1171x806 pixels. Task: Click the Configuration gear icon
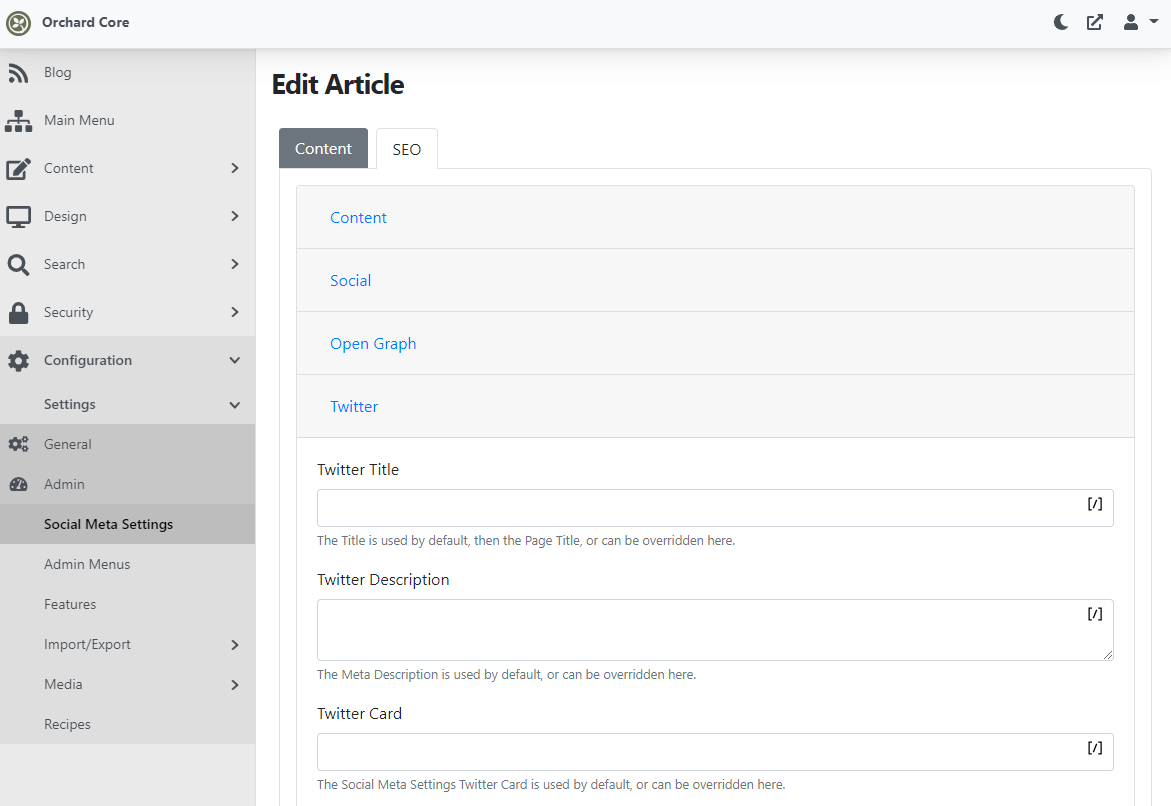[x=18, y=361]
